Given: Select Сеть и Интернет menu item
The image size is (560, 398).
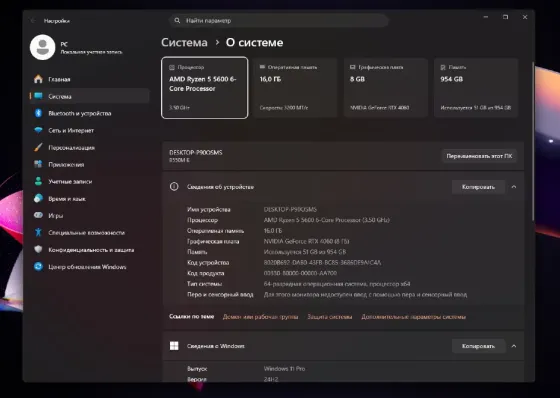Looking at the screenshot, I should click(89, 130).
